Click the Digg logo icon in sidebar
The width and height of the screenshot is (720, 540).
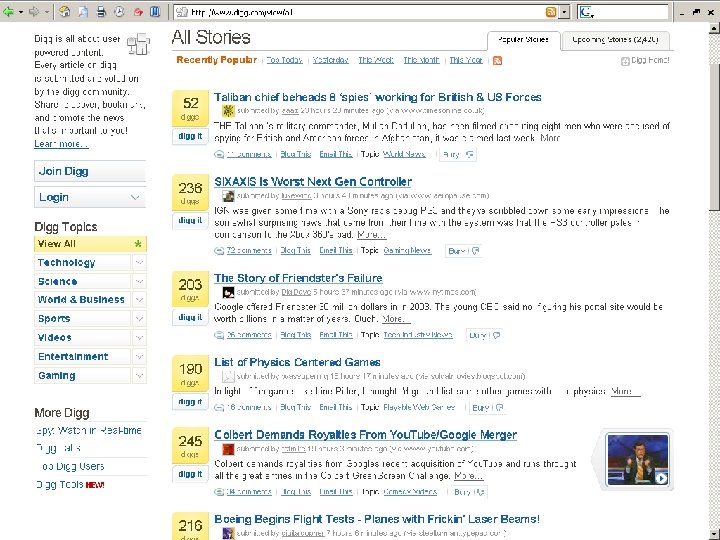tap(139, 44)
